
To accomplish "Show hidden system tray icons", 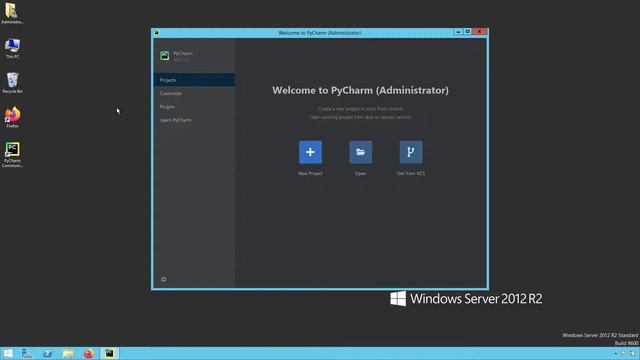I will click(x=616, y=353).
